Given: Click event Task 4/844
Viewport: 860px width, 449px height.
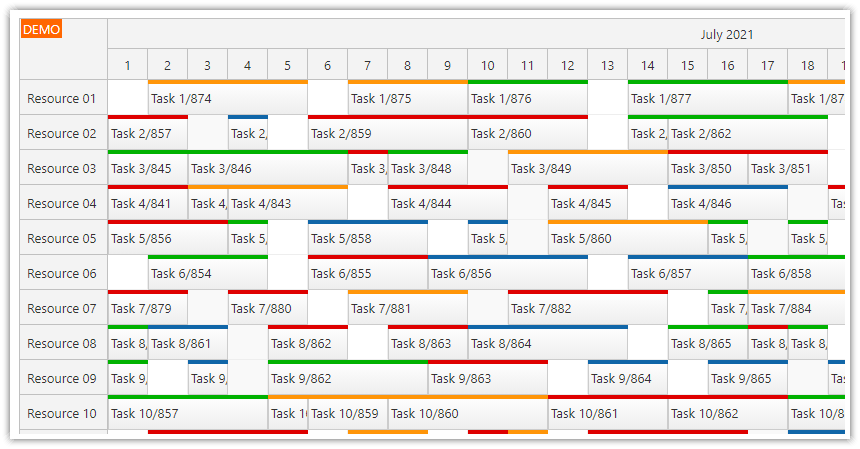Looking at the screenshot, I should click(x=447, y=204).
